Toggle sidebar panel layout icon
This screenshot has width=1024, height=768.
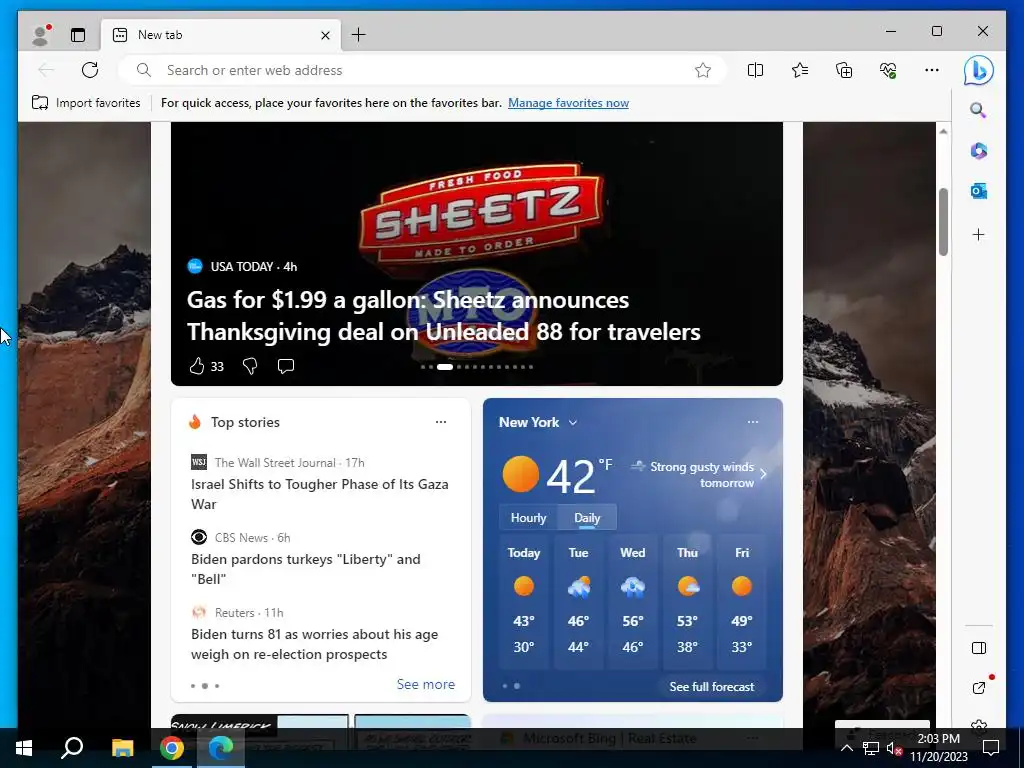pyautogui.click(x=978, y=648)
